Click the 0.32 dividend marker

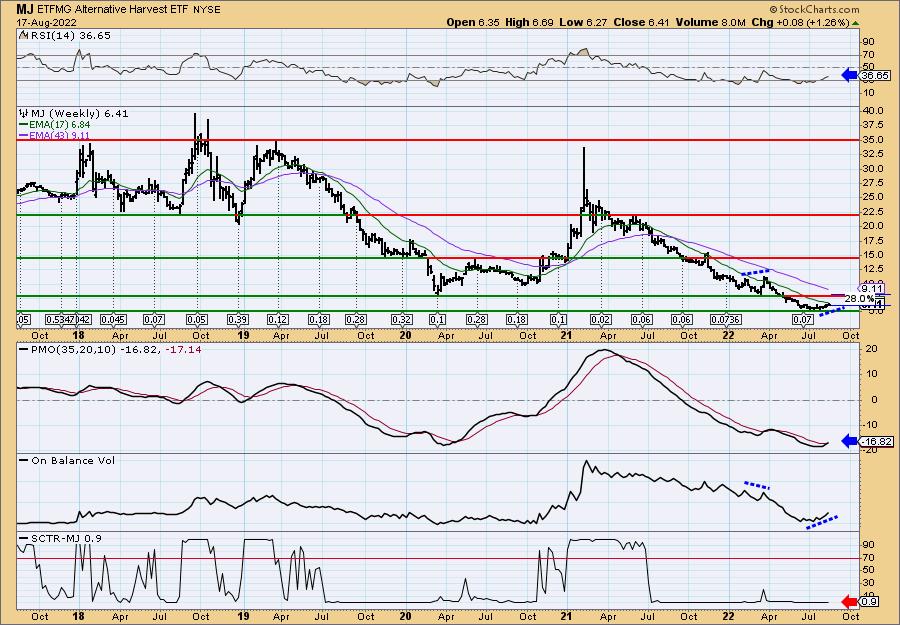click(x=401, y=320)
